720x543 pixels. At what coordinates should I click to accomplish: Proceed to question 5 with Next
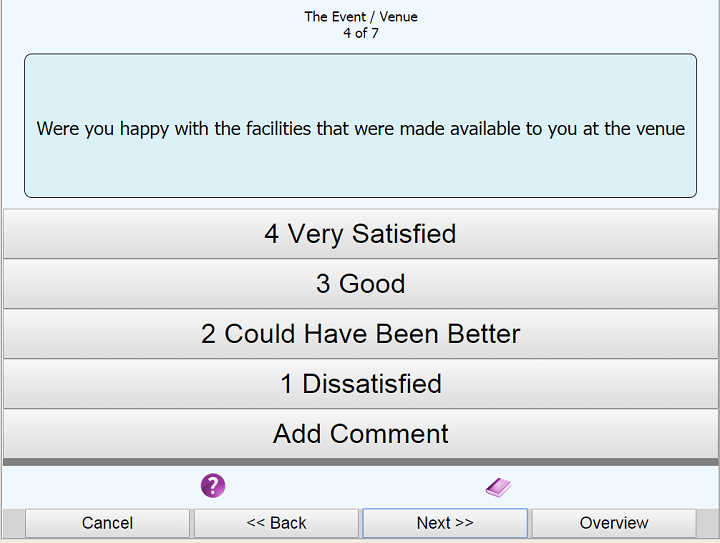point(445,523)
